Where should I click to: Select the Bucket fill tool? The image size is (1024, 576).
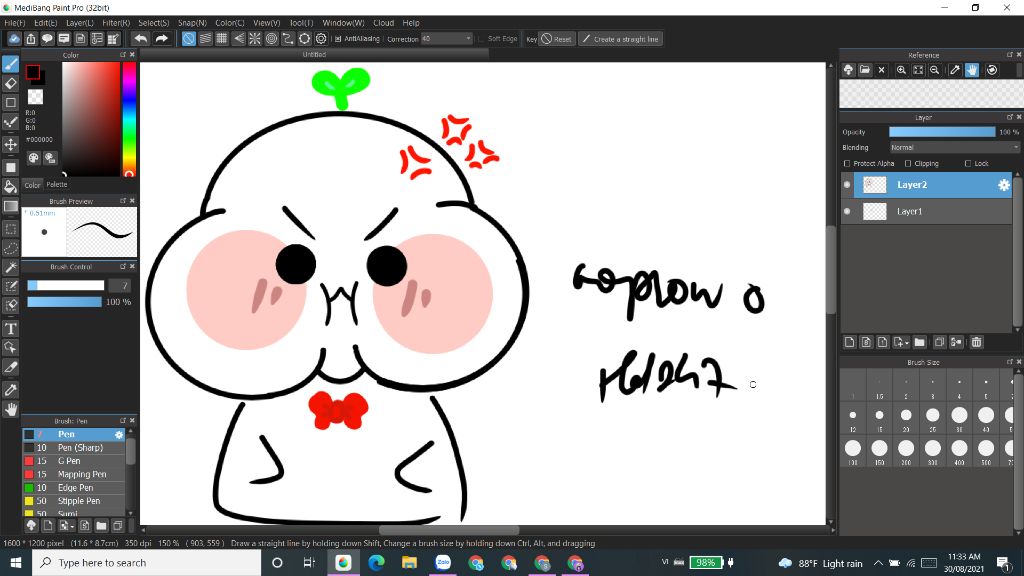tap(10, 187)
